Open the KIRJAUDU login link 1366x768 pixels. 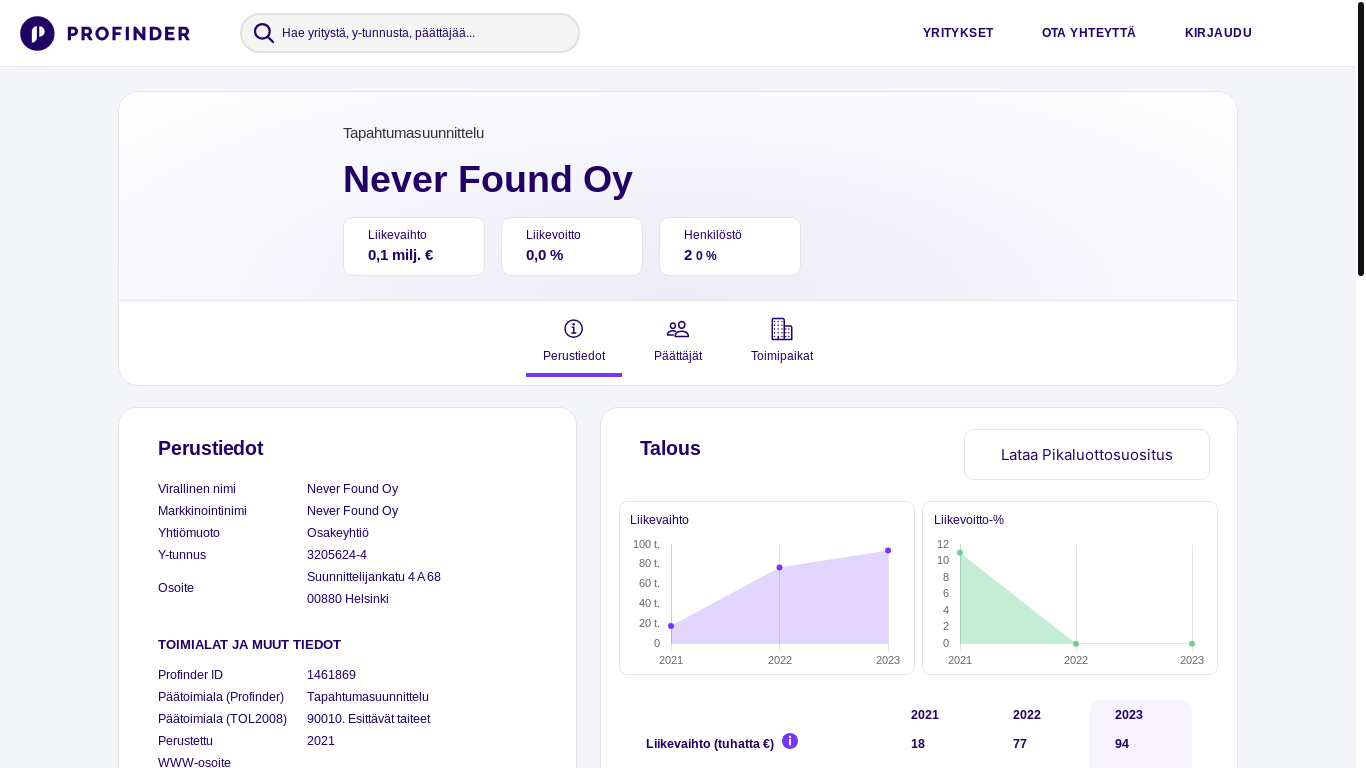1218,33
